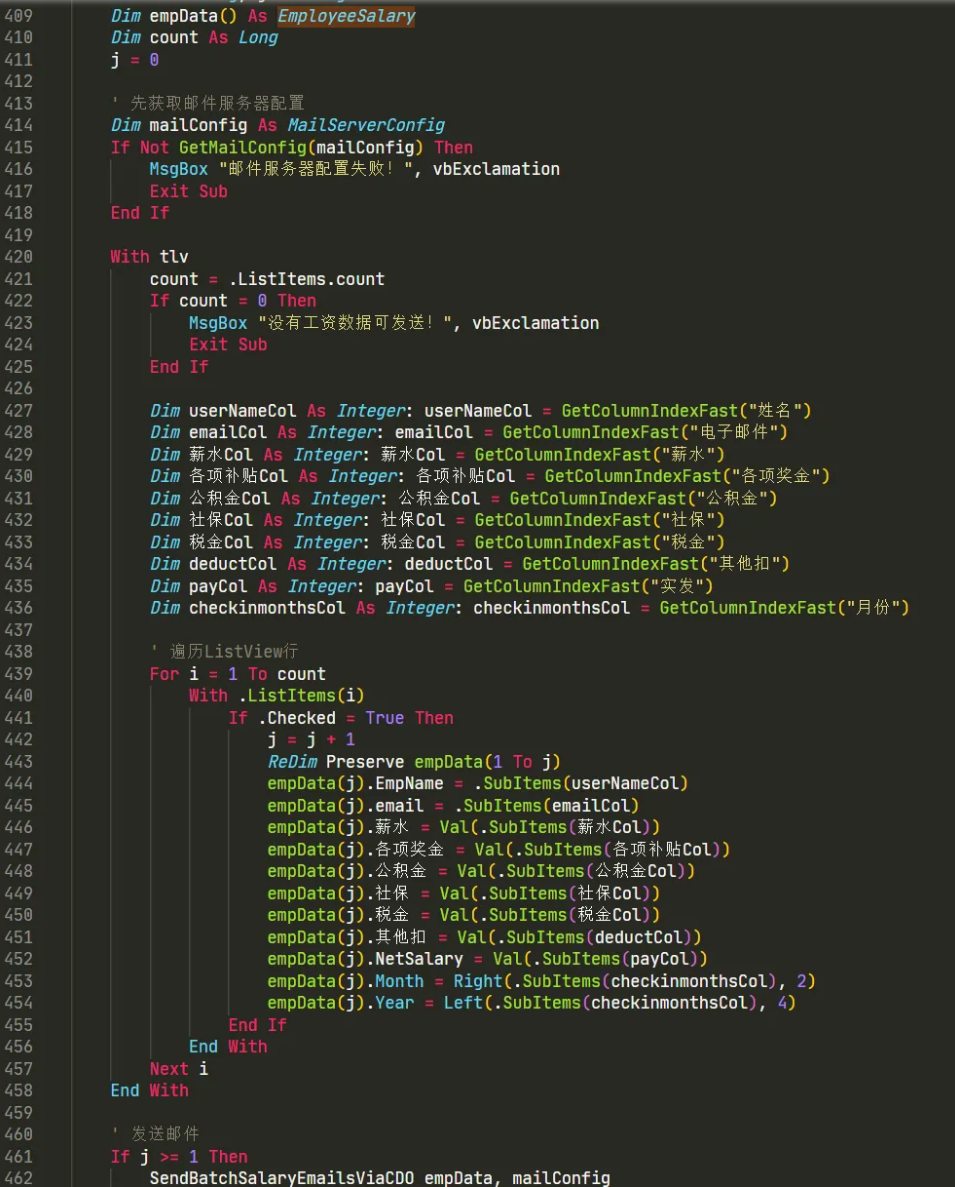Click the Left function call
The width and height of the screenshot is (955, 1187).
click(462, 1002)
